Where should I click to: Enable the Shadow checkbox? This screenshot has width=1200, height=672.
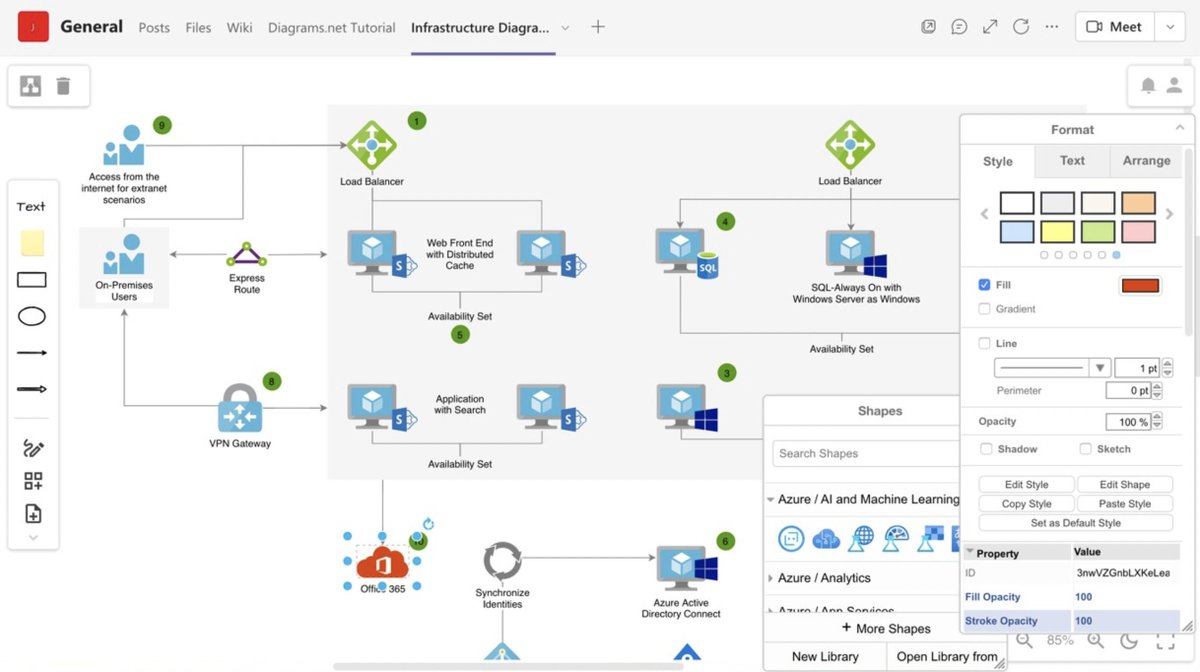986,449
